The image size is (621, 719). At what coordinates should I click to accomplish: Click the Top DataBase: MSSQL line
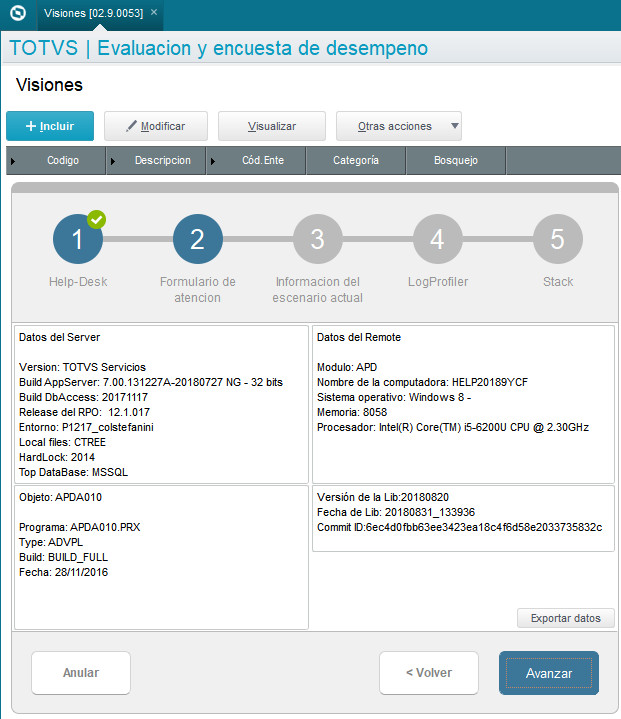(73, 472)
